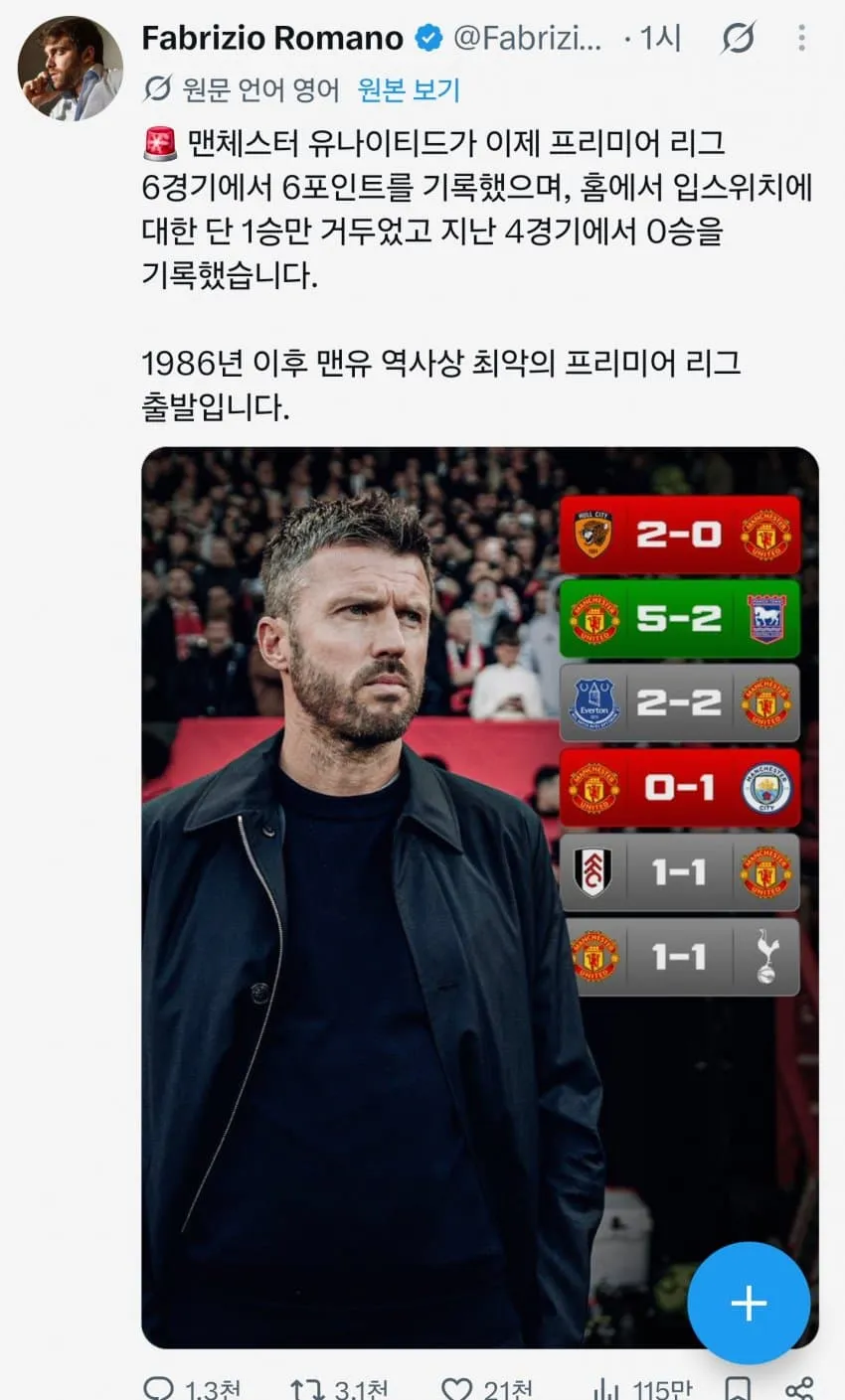Tap the @Fabrizi... username handle

tap(529, 39)
